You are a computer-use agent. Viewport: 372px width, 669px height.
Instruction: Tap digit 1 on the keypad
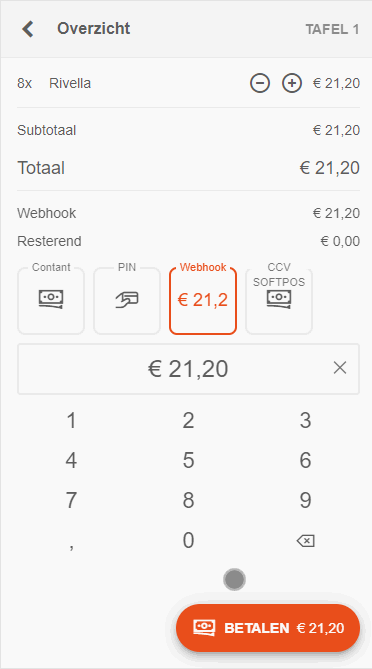[72, 421]
